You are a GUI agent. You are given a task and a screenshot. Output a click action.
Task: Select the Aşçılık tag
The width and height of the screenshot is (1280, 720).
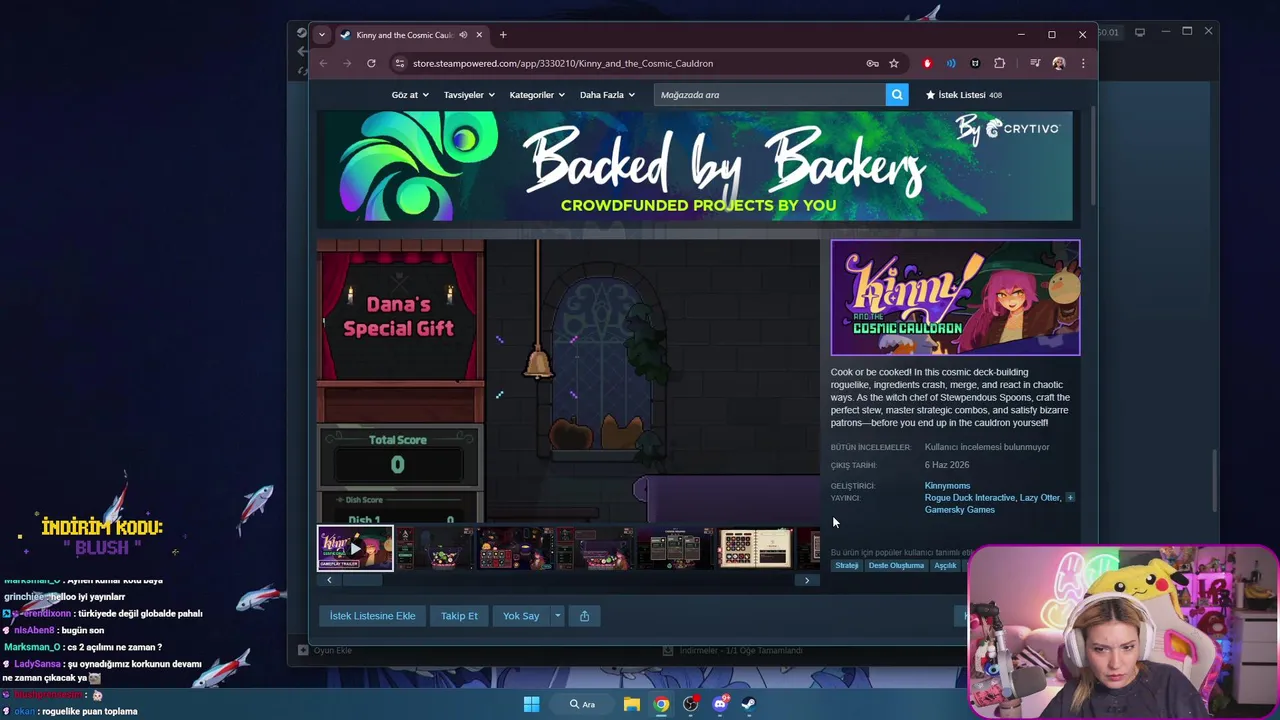pyautogui.click(x=945, y=566)
